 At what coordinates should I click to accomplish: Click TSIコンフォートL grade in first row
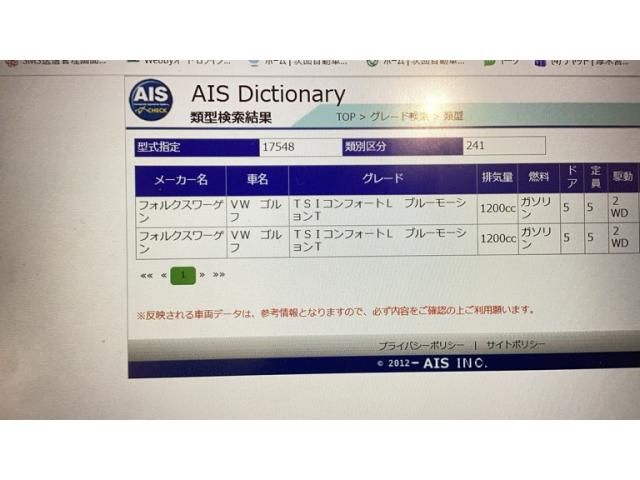pyautogui.click(x=383, y=210)
